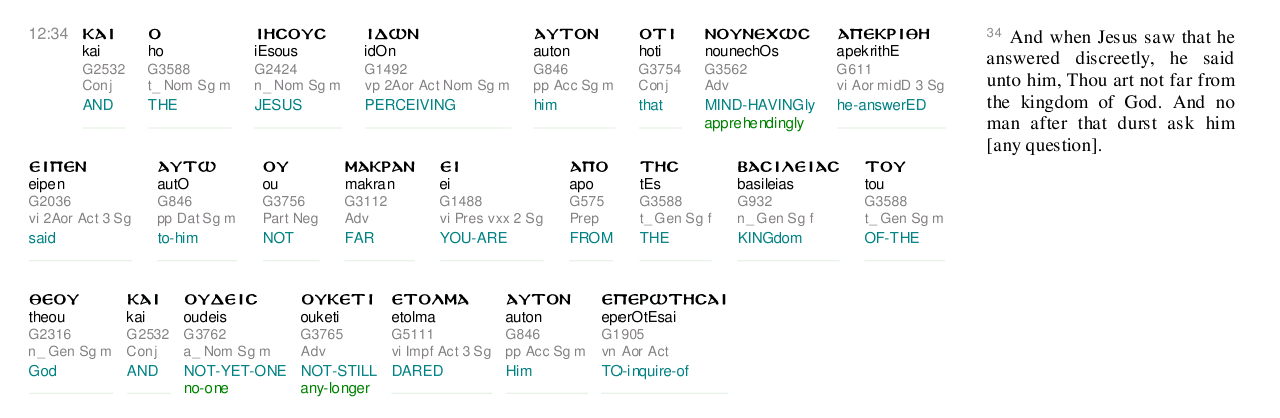Screen dimensions: 1280x418
Task: Click the Greek word ΙΗΣΟΥΣ
Action: point(290,34)
